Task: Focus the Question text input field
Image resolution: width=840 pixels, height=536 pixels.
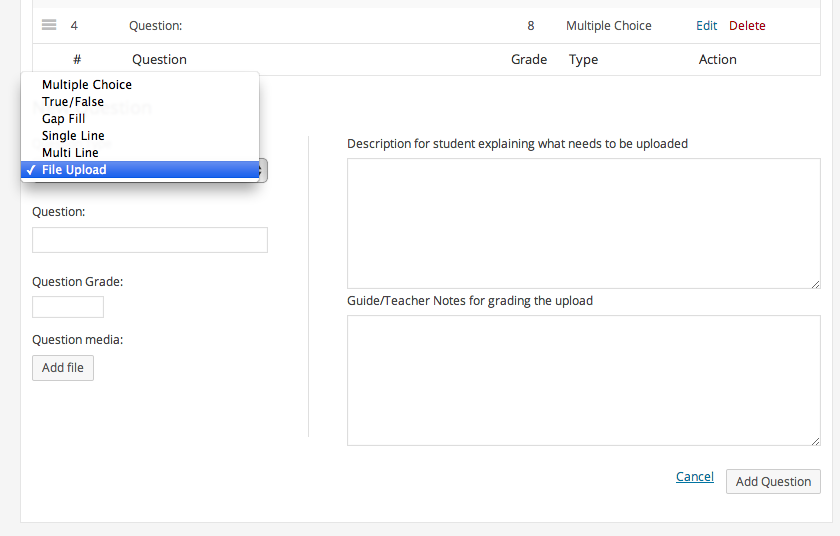Action: tap(150, 240)
